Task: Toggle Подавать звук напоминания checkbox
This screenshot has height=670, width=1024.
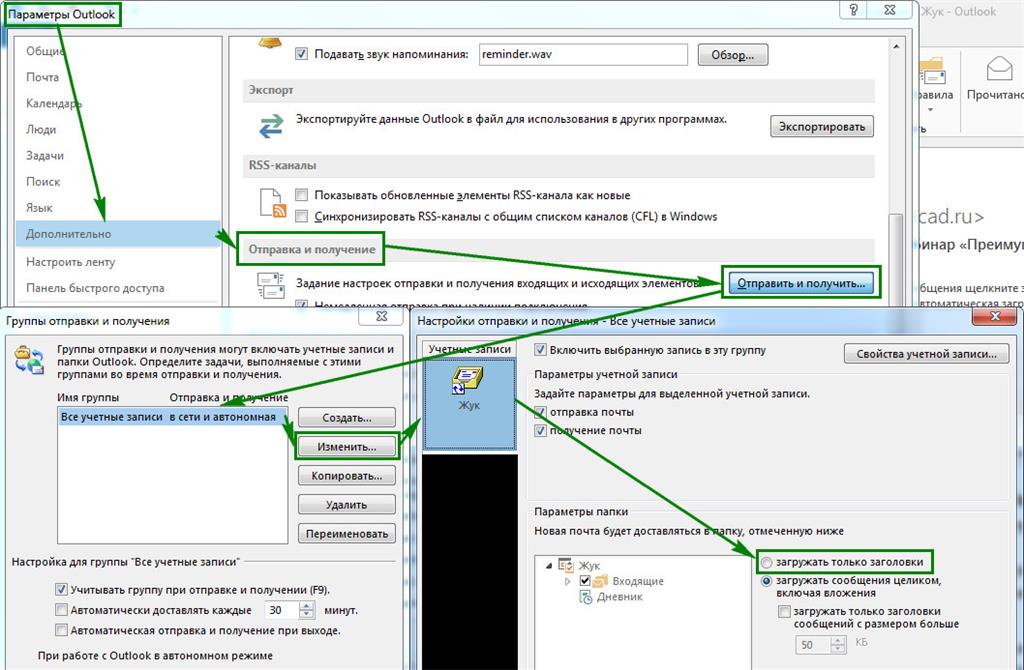Action: 301,54
